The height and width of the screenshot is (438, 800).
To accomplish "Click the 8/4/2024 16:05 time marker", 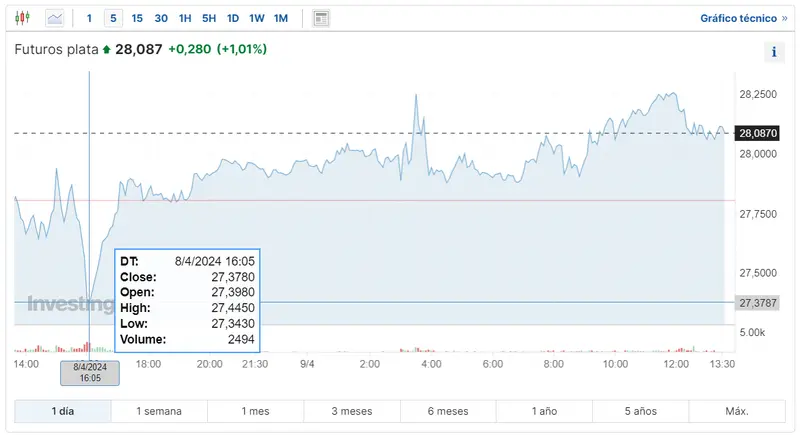I will click(x=90, y=372).
